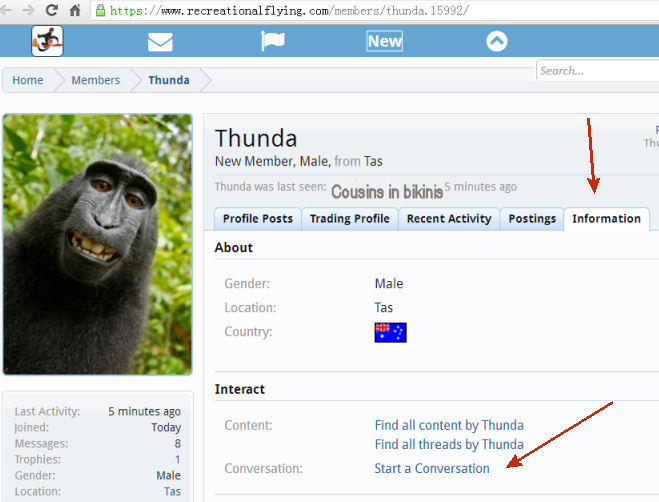Viewport: 659px width, 502px height.
Task: Click the up-chevron circle icon
Action: [x=497, y=41]
